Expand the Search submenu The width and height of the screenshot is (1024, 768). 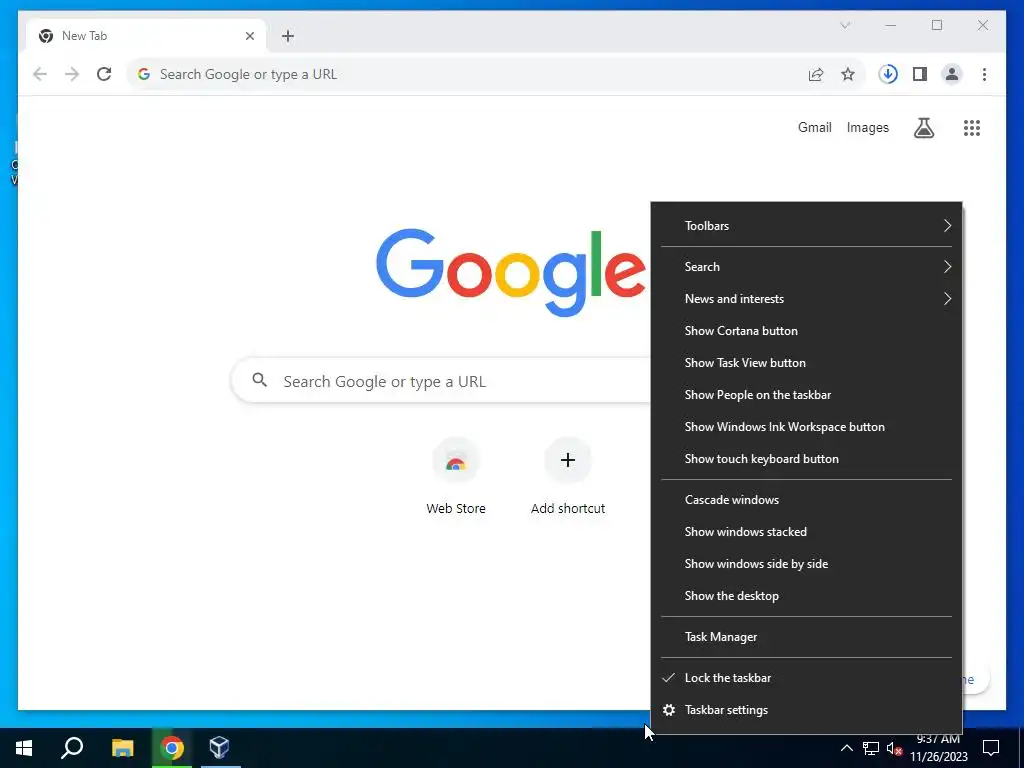(807, 267)
